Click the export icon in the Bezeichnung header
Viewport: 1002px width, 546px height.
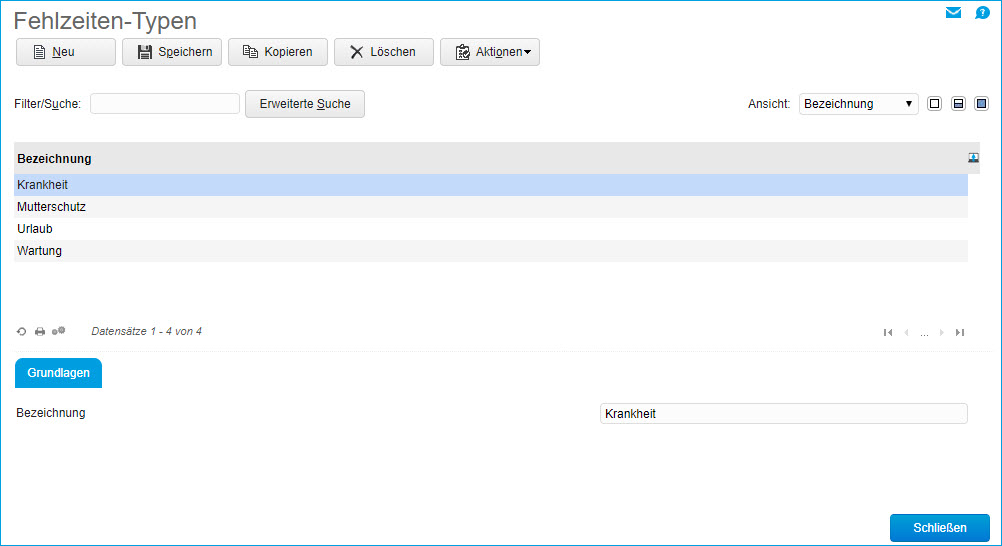(x=973, y=158)
